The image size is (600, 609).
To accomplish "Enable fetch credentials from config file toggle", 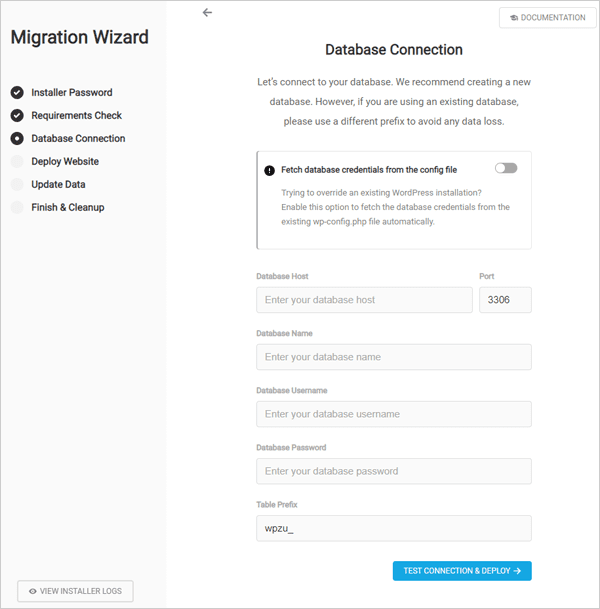I will coord(506,168).
